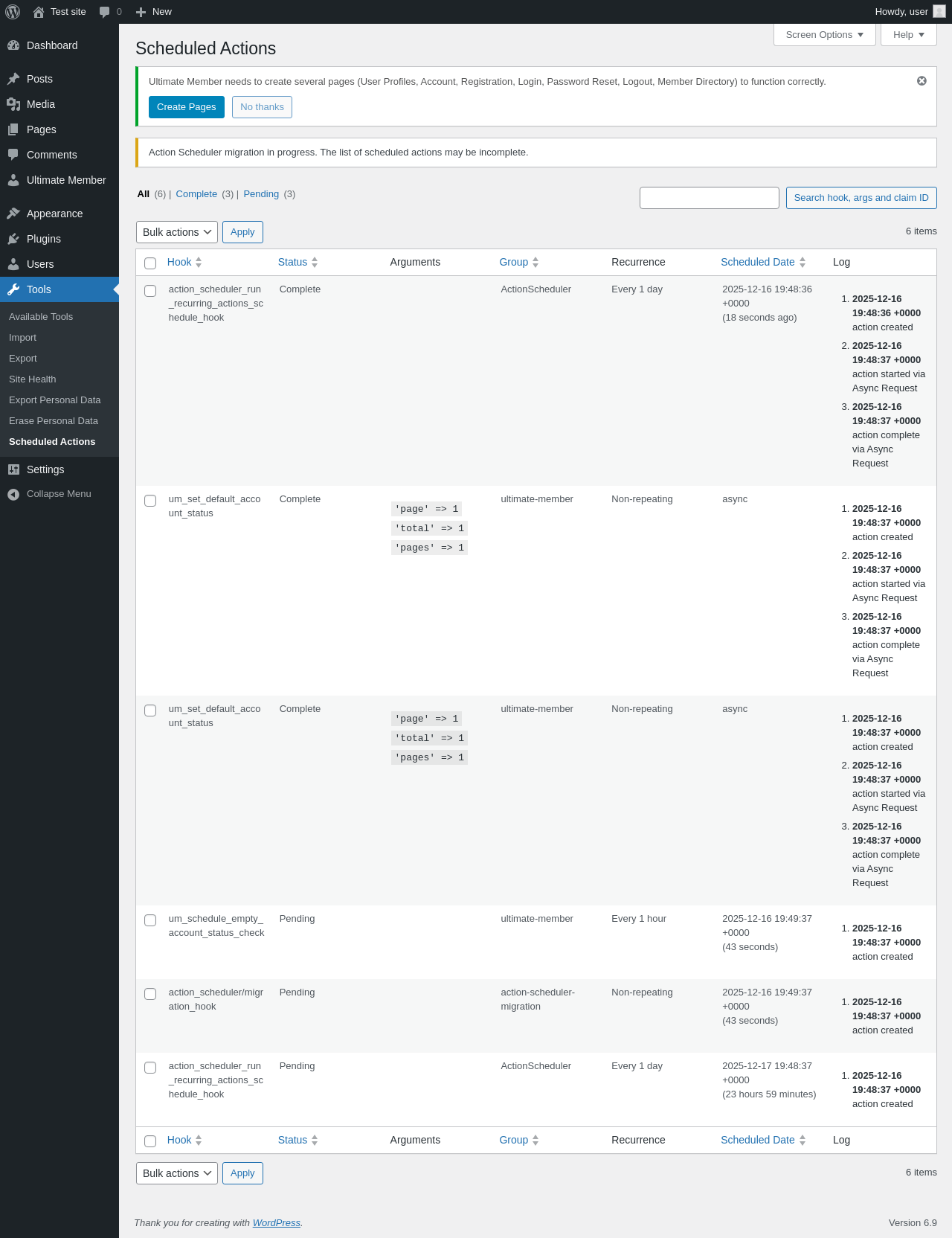The width and height of the screenshot is (952, 1238).
Task: Click the user avatar in admin bar
Action: coord(939,11)
